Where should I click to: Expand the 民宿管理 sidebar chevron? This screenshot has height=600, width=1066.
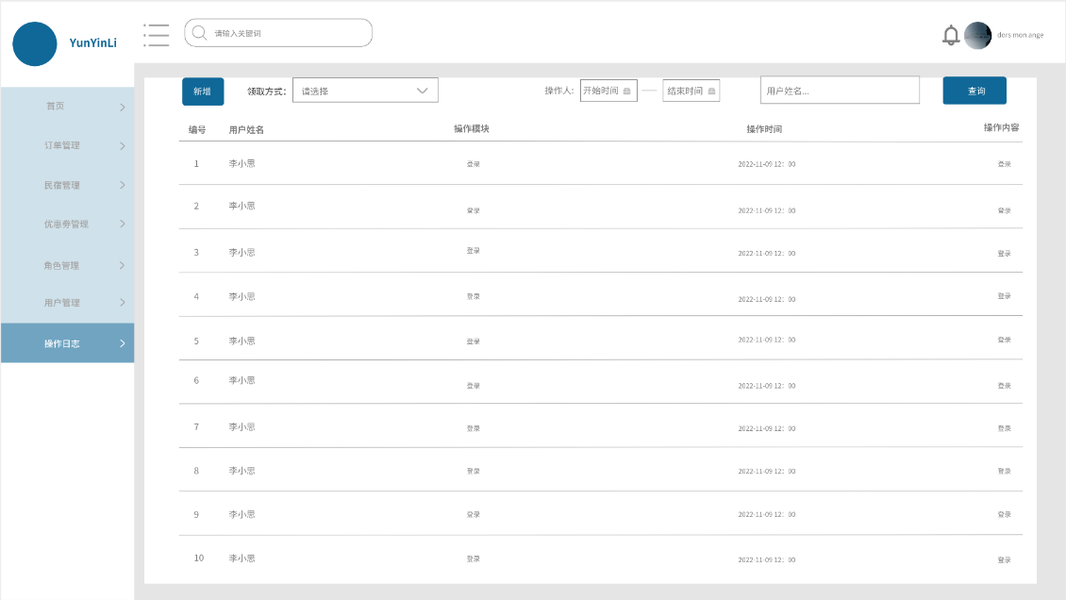point(123,185)
